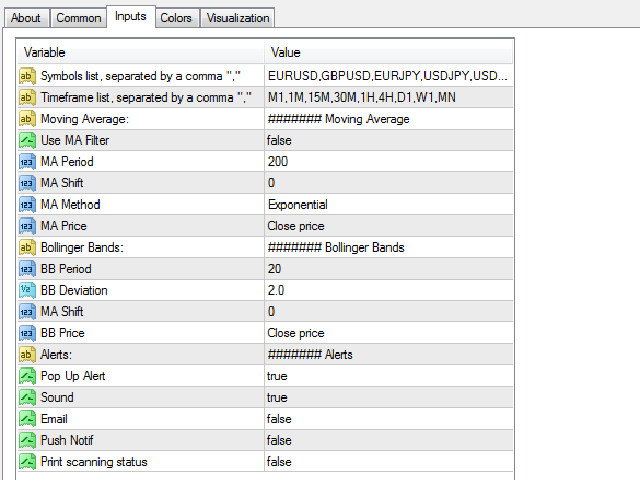Edit the MA Period value 200
Viewport: 640px width, 480px height.
click(389, 162)
